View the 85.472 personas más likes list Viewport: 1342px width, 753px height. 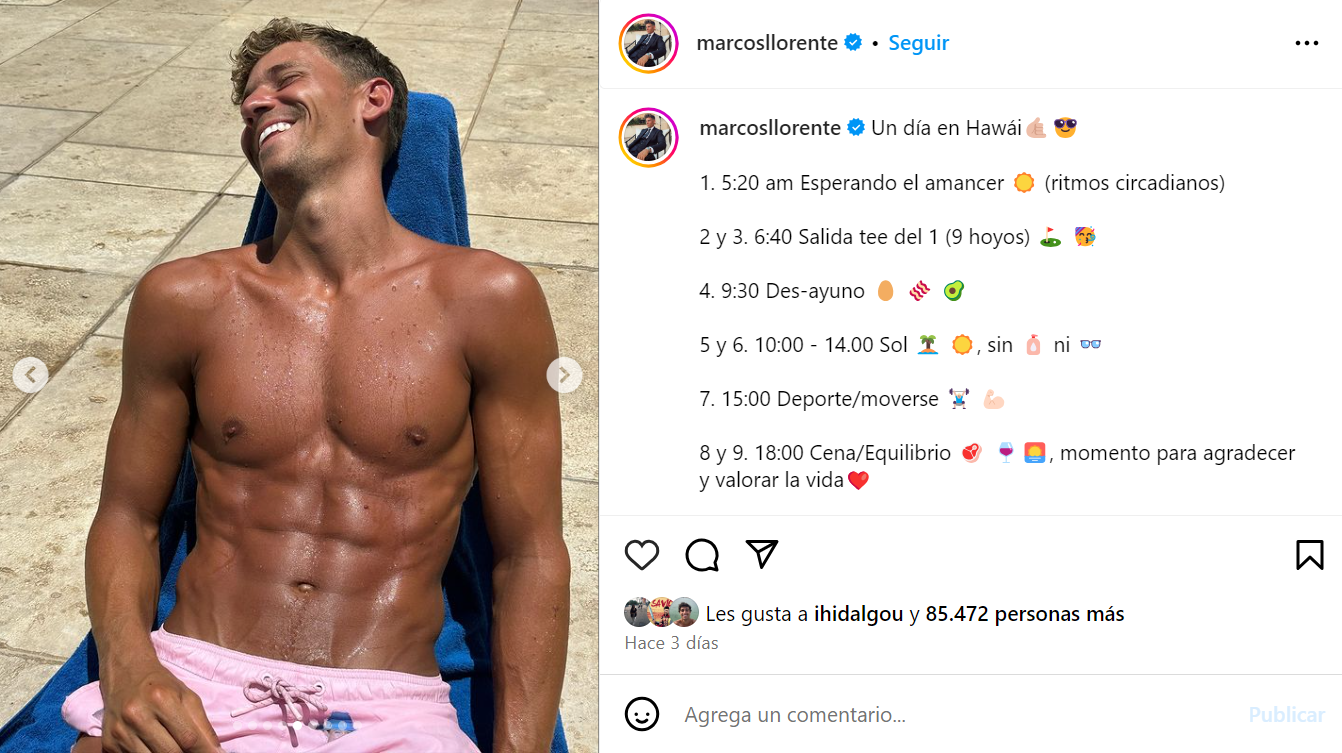[1025, 614]
